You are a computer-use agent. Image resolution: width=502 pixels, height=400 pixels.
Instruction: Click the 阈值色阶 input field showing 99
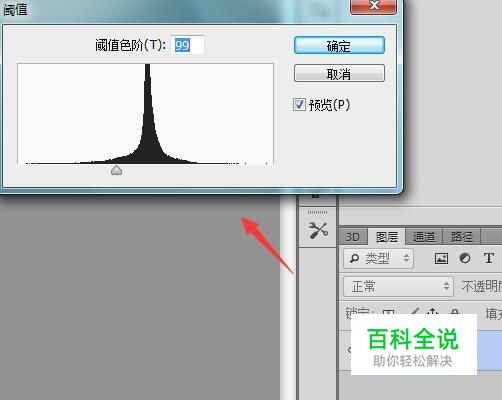[187, 45]
